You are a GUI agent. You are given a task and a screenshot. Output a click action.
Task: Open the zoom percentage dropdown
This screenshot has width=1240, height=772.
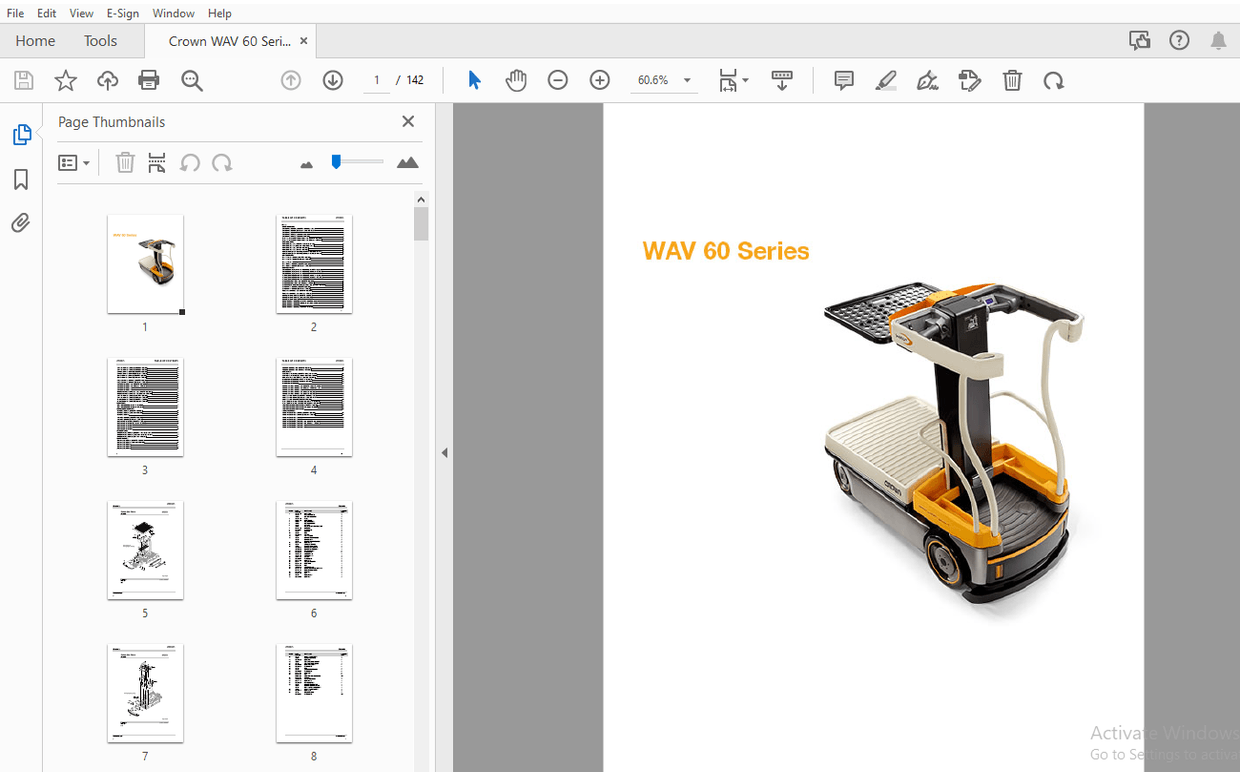(x=686, y=80)
